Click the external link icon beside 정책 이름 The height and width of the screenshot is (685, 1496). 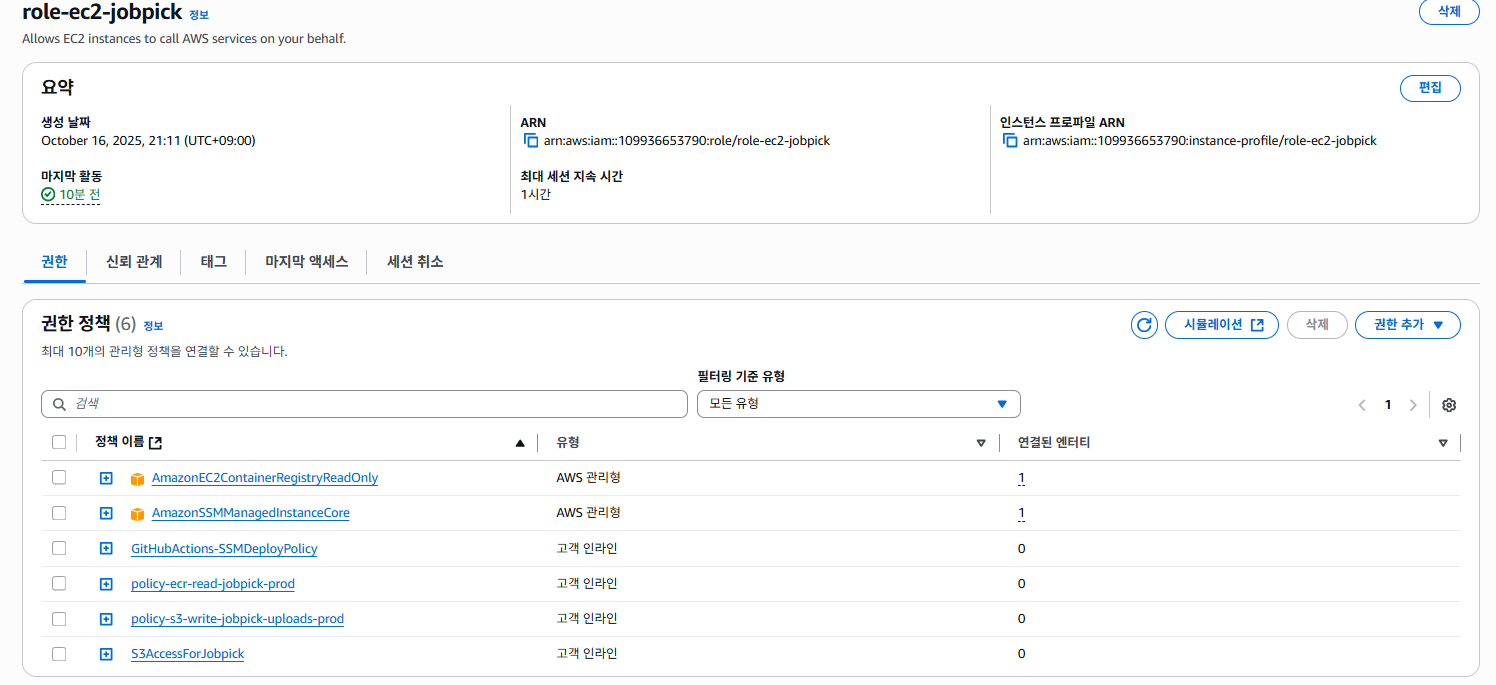pyautogui.click(x=155, y=443)
